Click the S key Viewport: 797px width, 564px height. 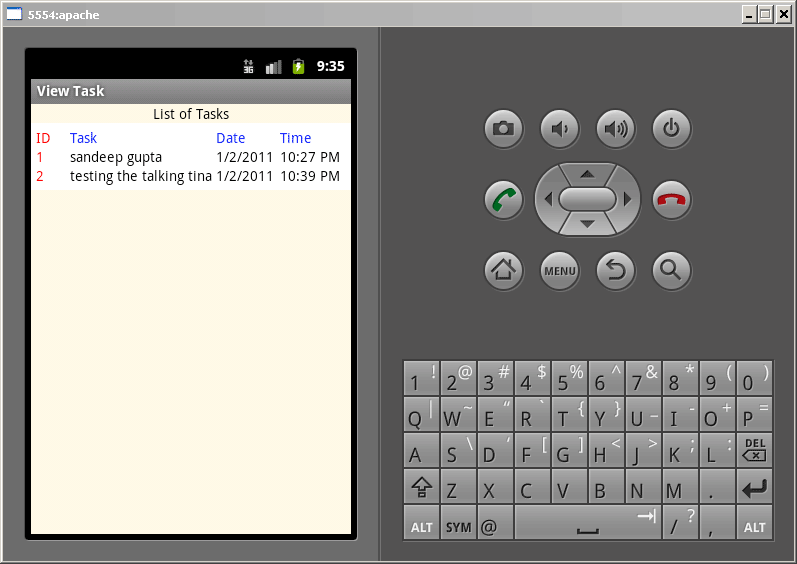(458, 450)
